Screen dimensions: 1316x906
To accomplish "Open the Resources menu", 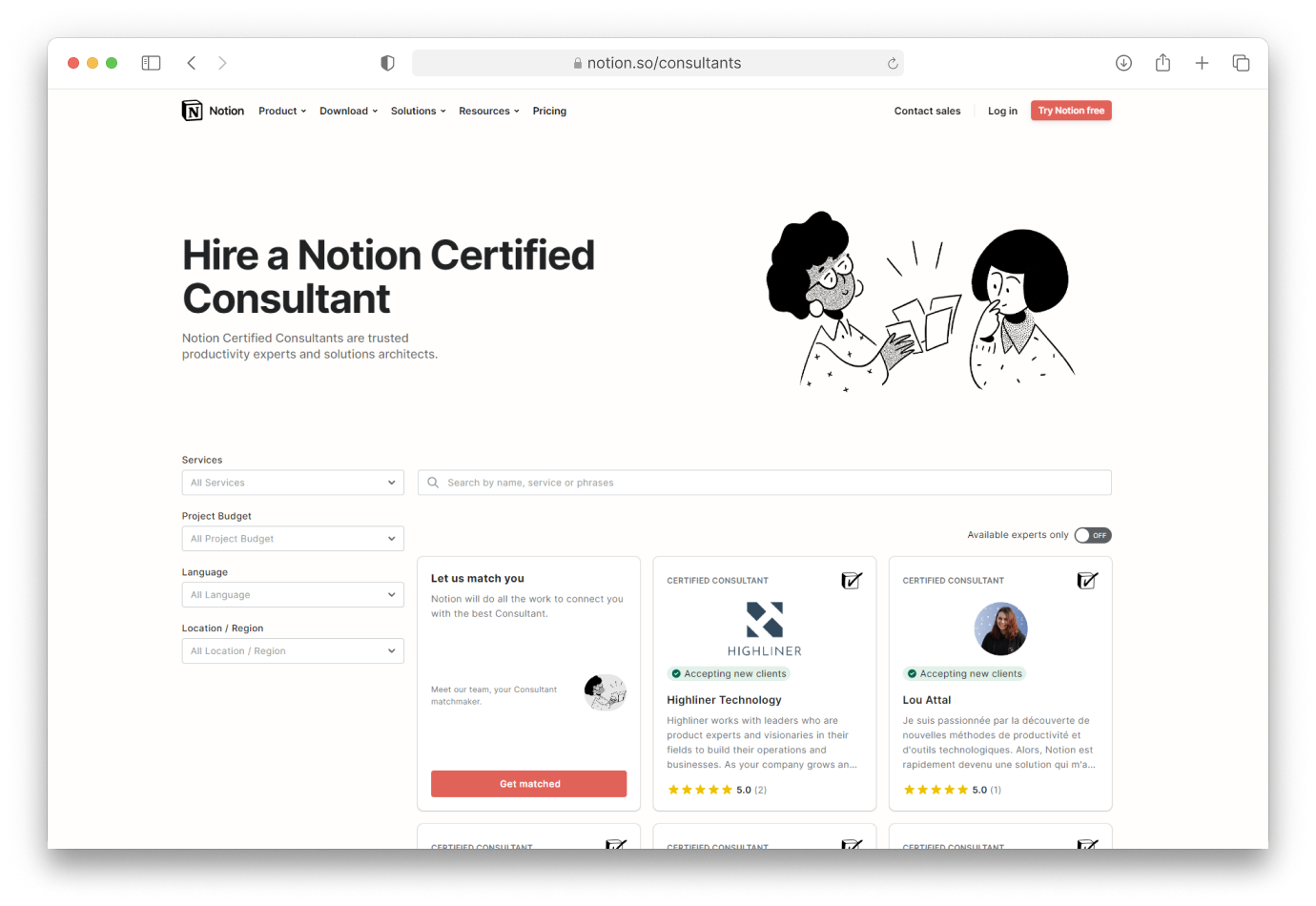I will click(488, 110).
